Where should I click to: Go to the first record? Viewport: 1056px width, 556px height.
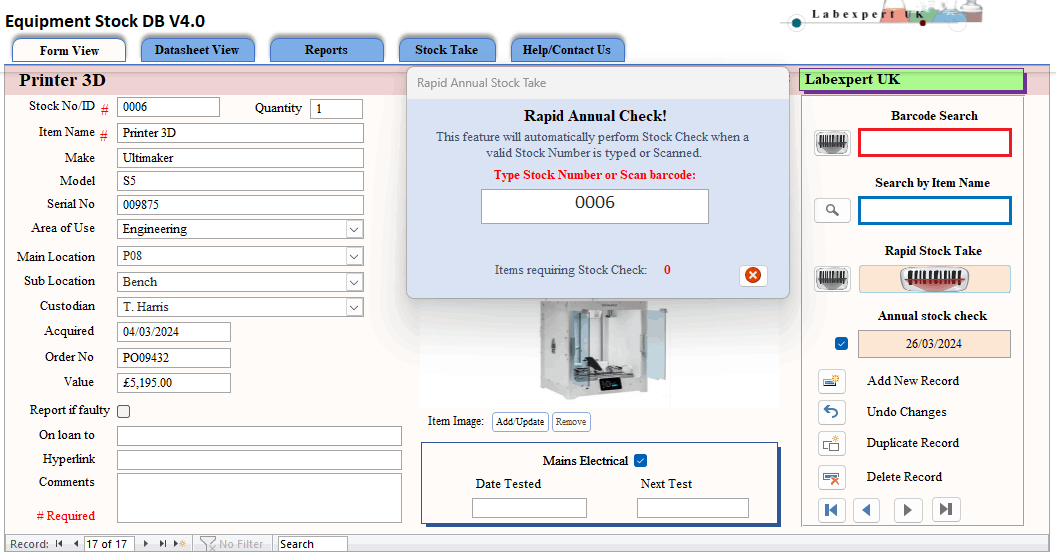pyautogui.click(x=831, y=510)
